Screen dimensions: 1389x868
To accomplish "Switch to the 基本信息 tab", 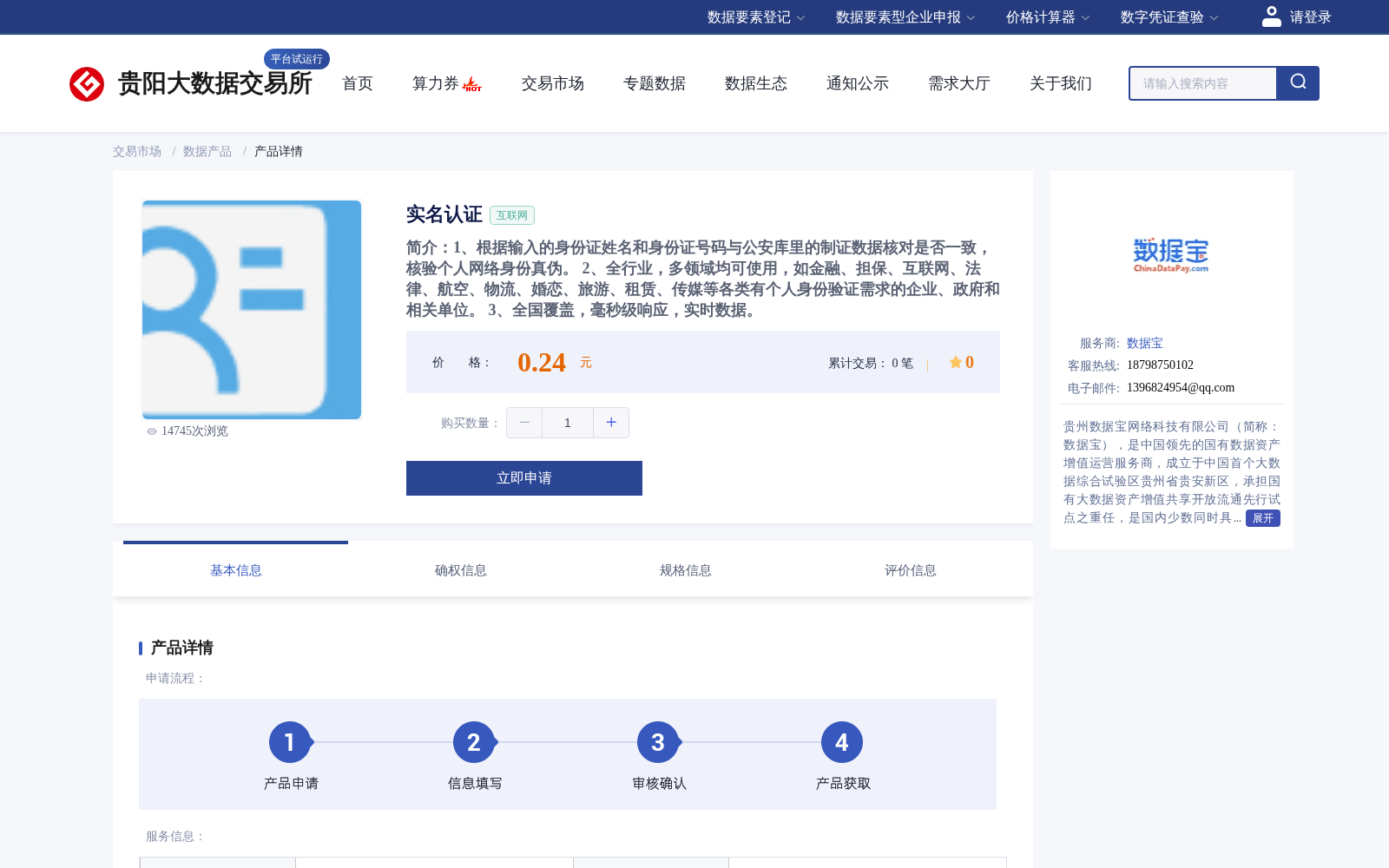I will 236,570.
